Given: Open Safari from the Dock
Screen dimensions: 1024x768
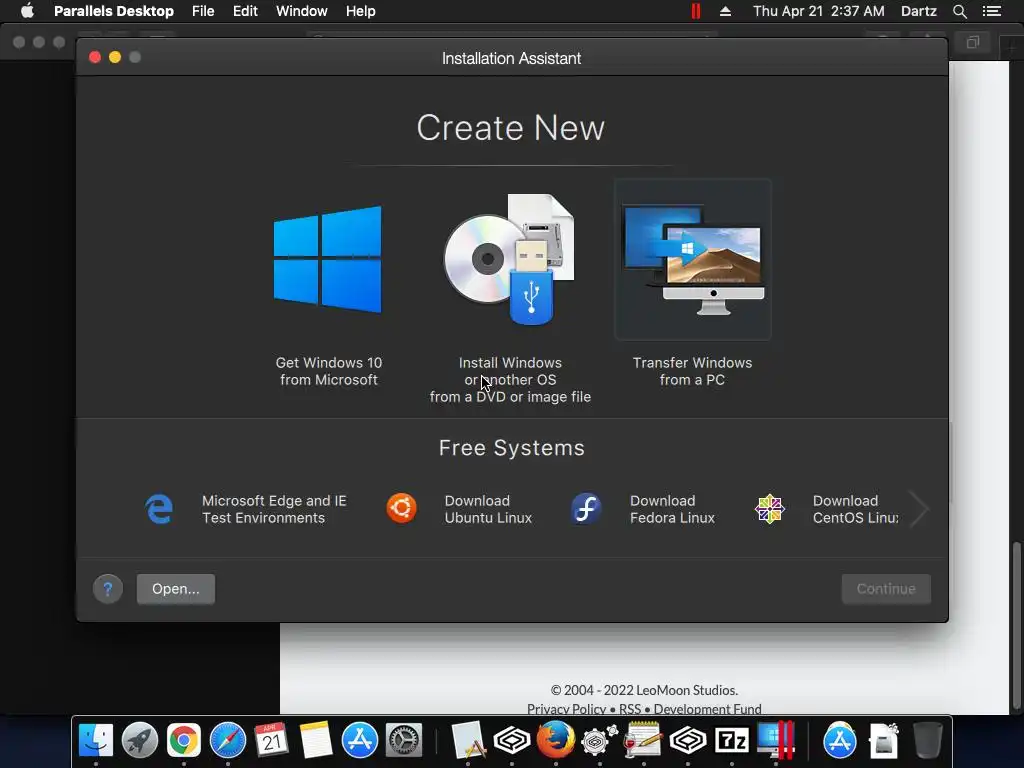Looking at the screenshot, I should click(228, 741).
